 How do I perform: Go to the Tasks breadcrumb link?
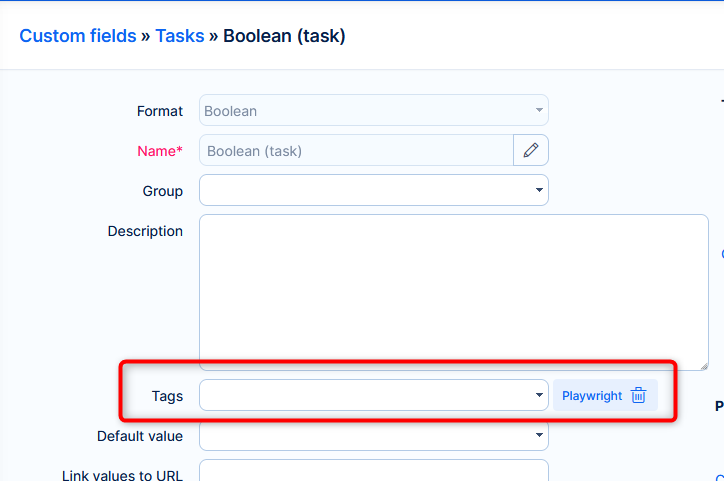coord(179,36)
